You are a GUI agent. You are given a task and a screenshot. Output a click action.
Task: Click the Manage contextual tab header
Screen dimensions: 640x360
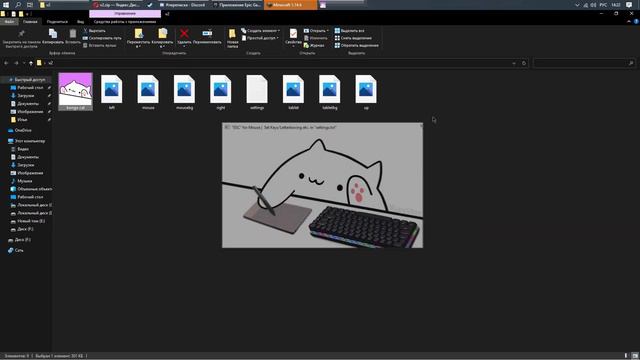[125, 13]
